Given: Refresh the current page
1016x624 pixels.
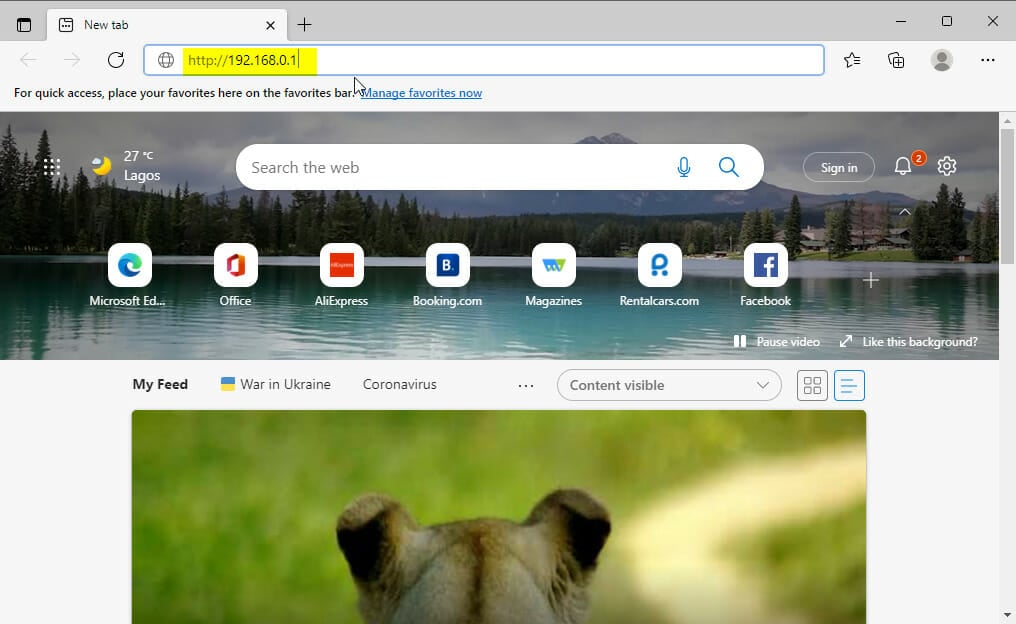Looking at the screenshot, I should coord(116,60).
